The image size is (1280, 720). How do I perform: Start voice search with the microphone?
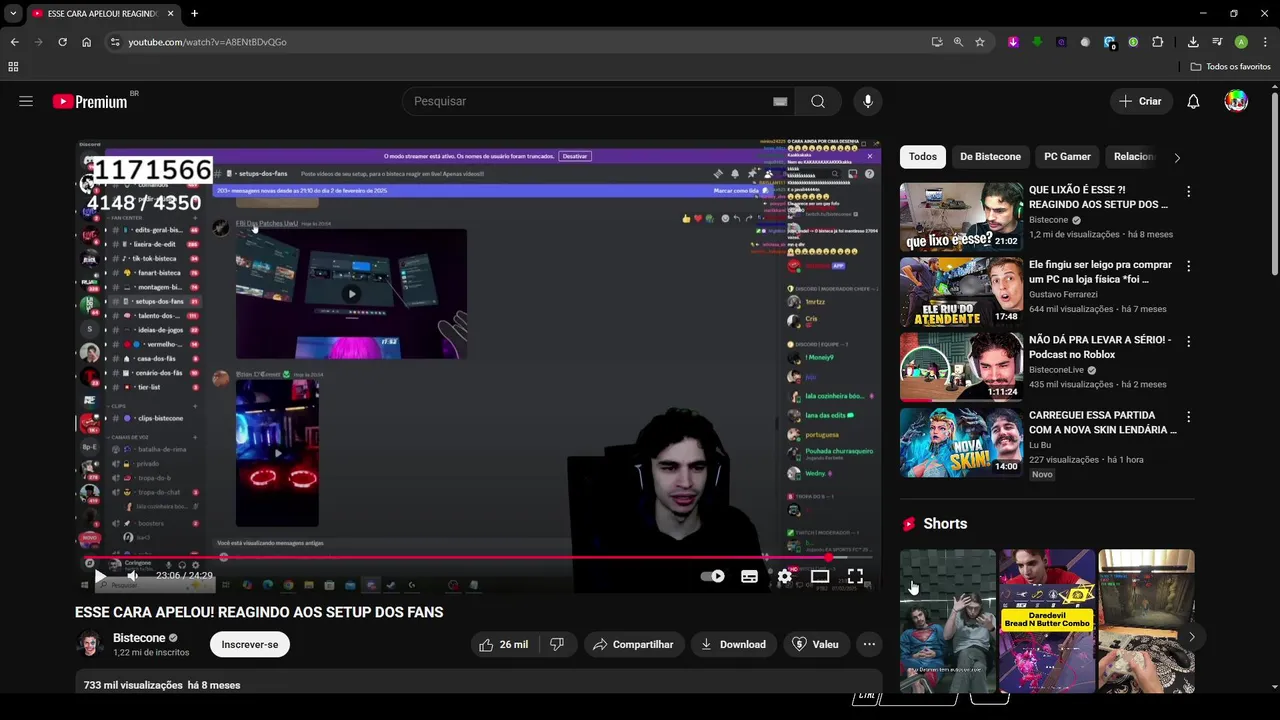point(867,101)
